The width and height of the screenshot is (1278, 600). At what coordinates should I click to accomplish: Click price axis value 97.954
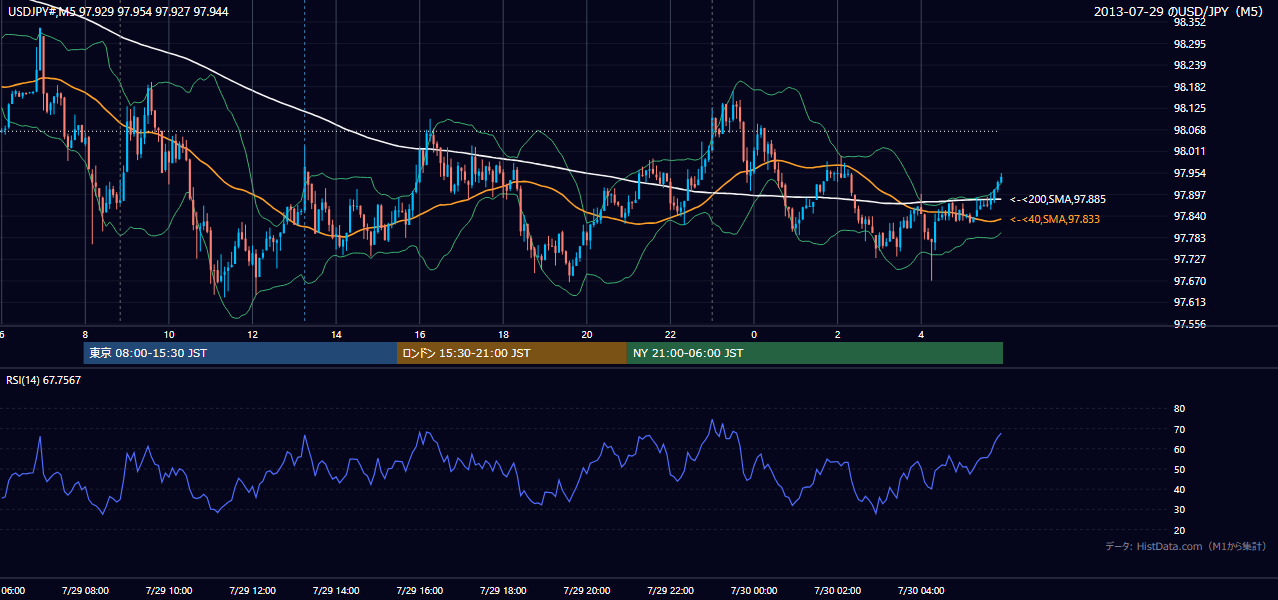point(1190,173)
